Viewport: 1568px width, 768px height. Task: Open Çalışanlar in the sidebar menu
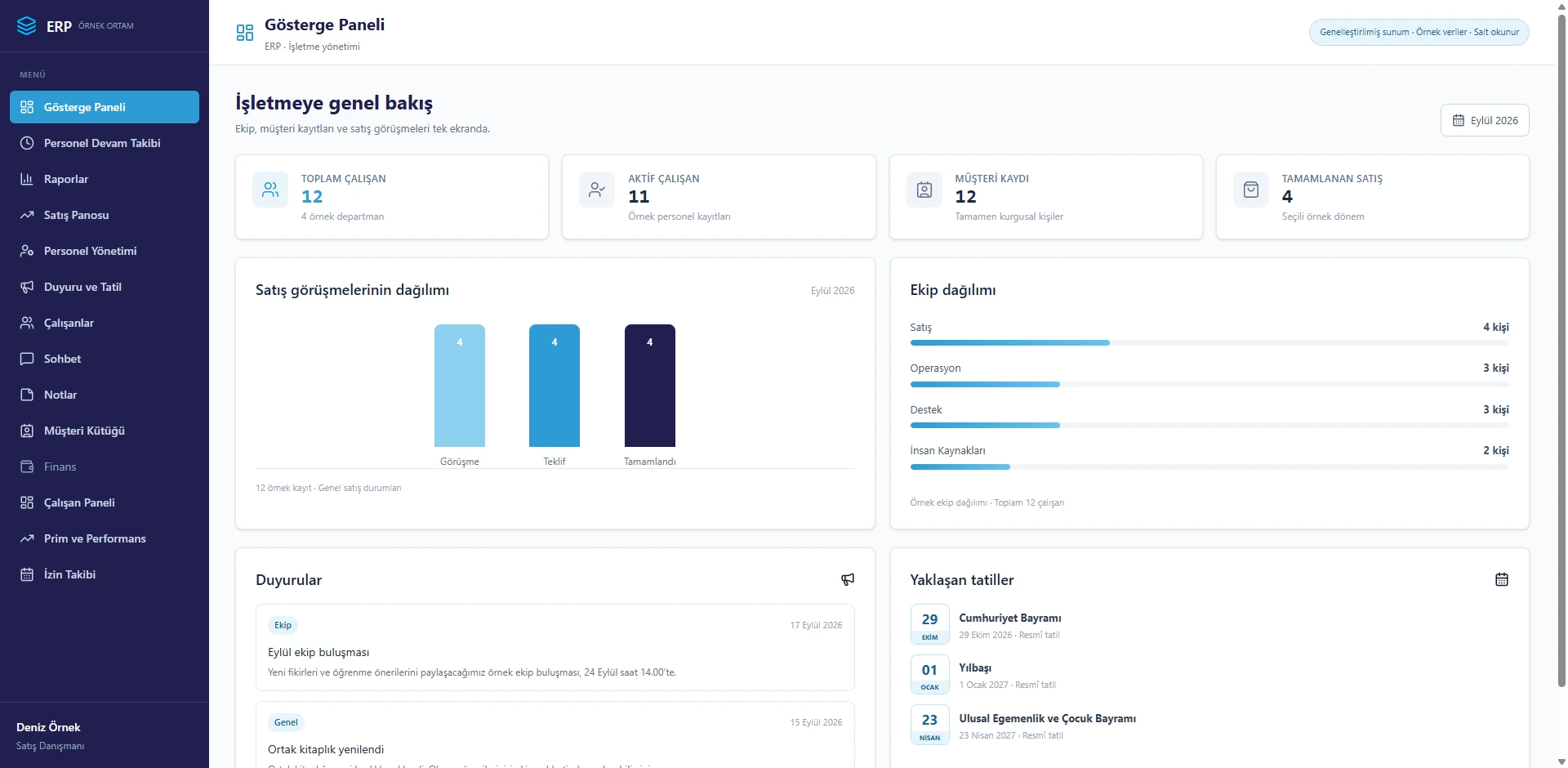(105, 323)
